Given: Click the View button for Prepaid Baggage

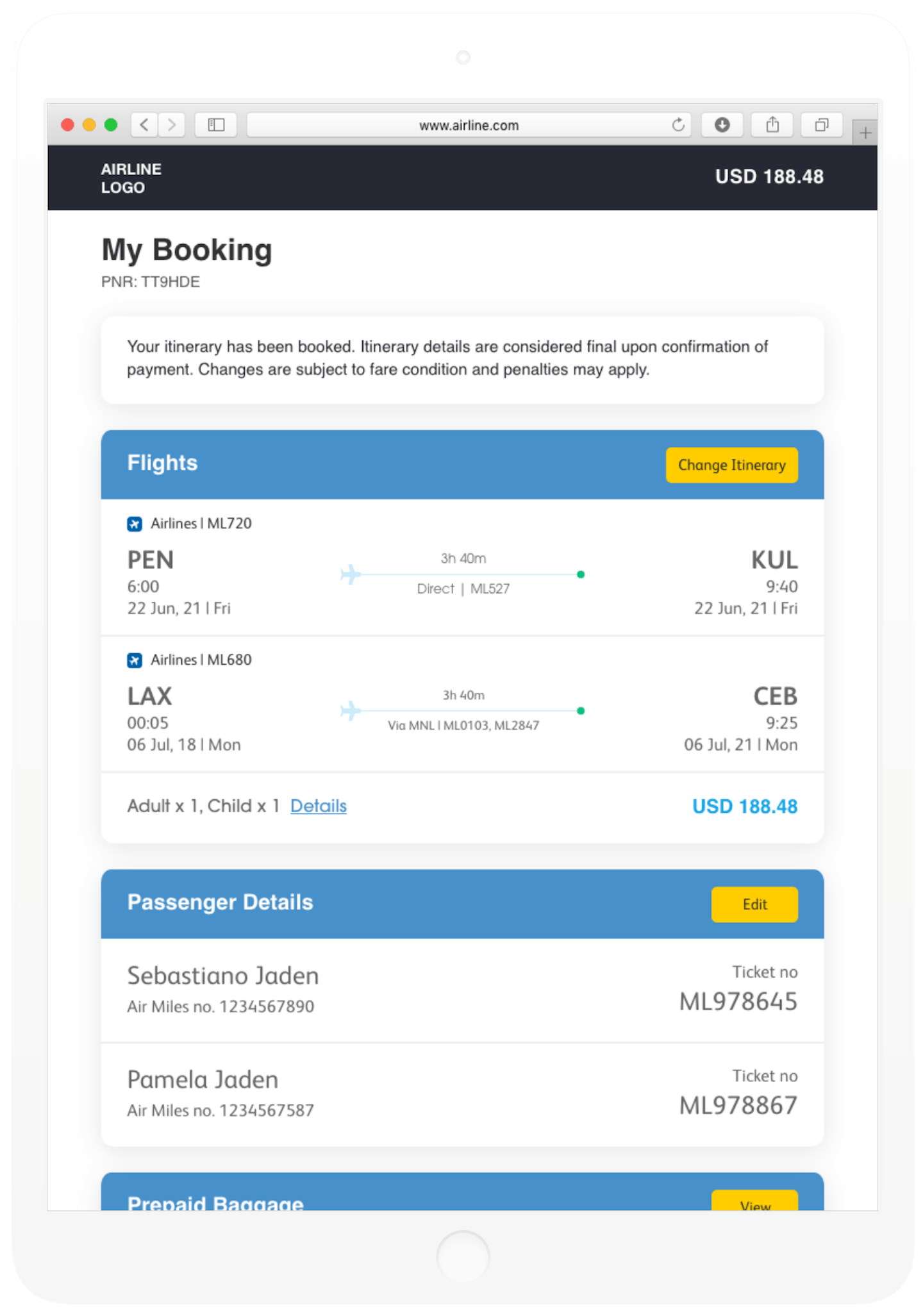Looking at the screenshot, I should (754, 1202).
